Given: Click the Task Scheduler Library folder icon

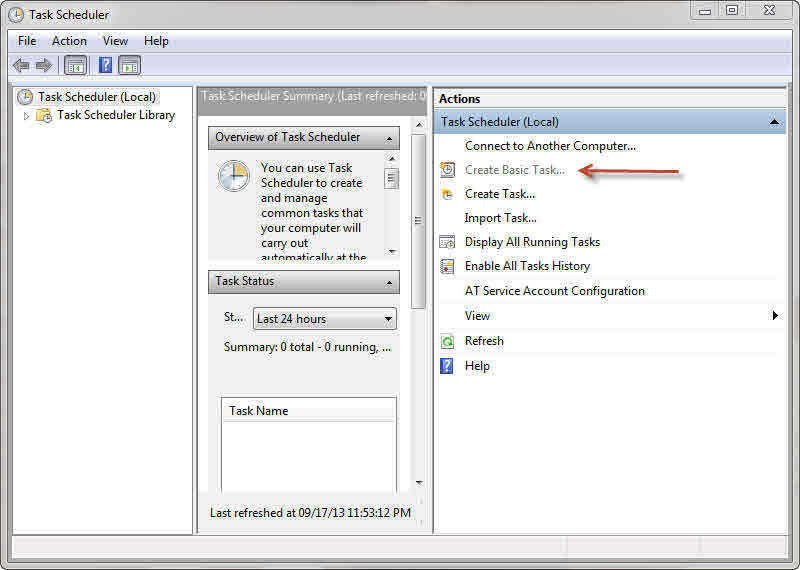Looking at the screenshot, I should tap(44, 115).
